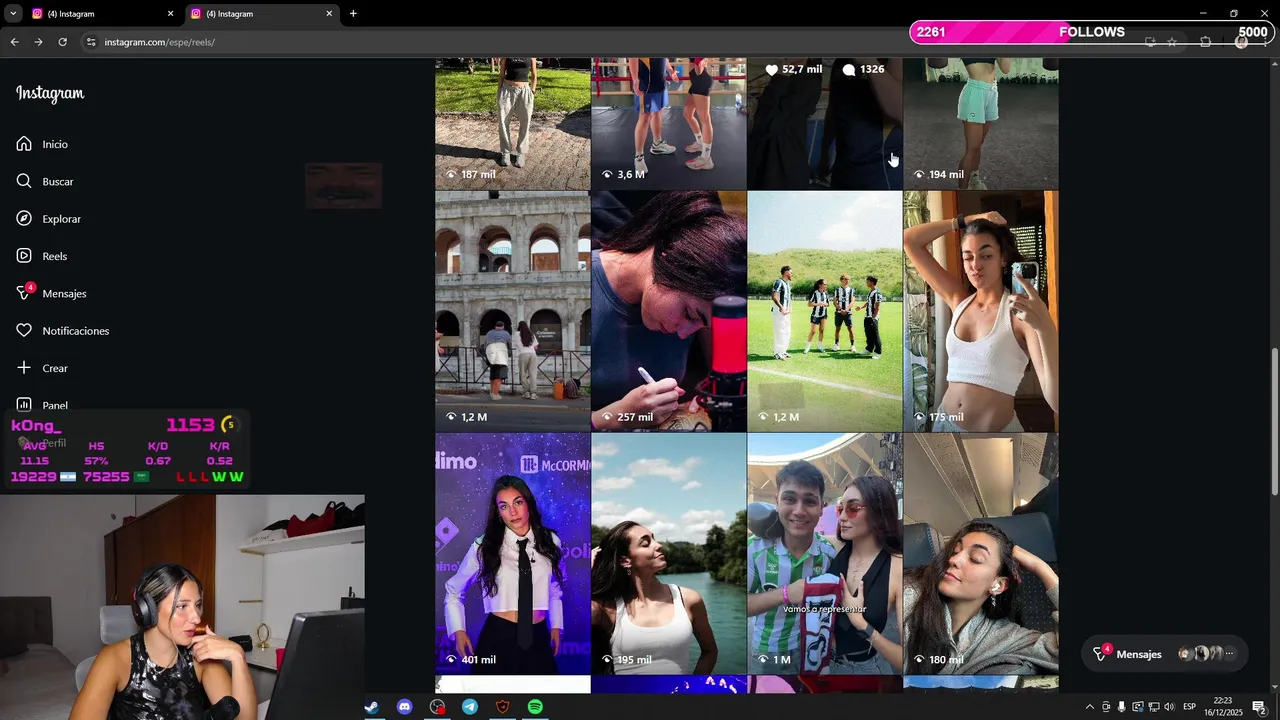This screenshot has height=720, width=1280.
Task: Open the football field reel thumbnail
Action: point(825,311)
